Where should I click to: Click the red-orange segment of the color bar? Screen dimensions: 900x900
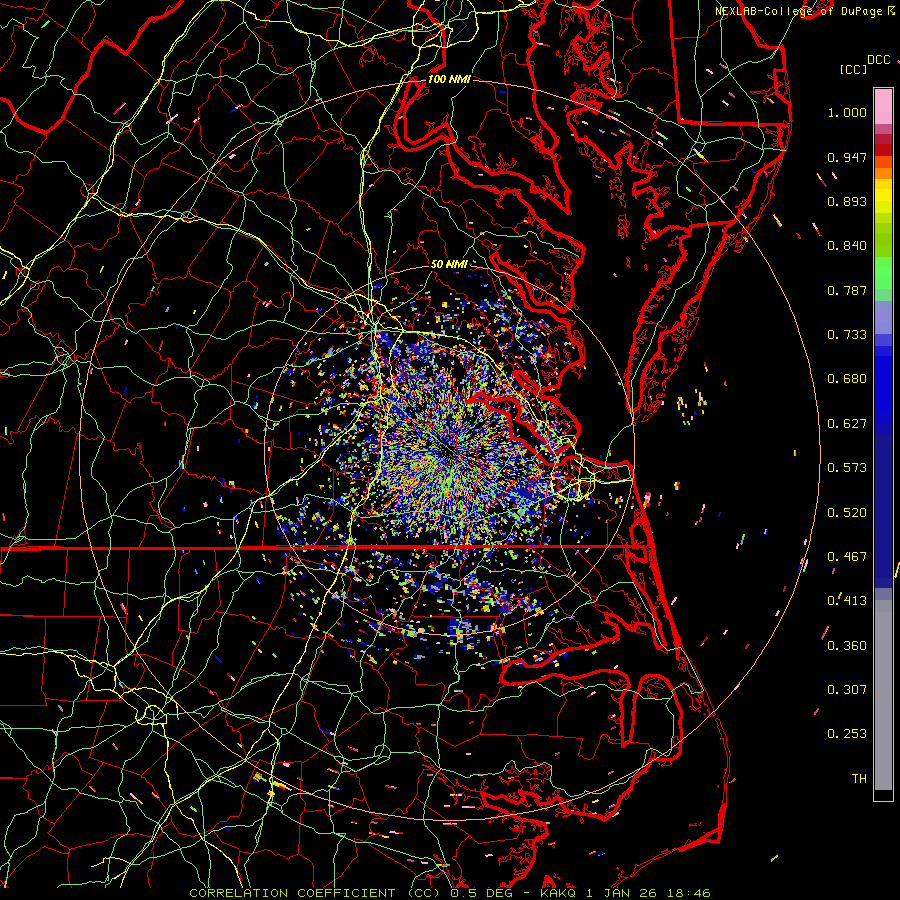click(x=883, y=162)
